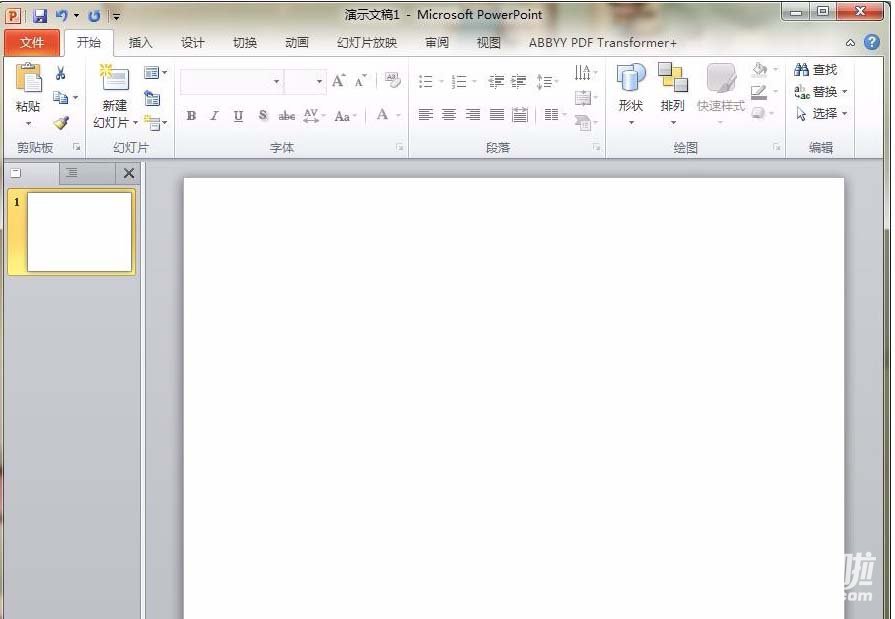895x619 pixels.
Task: Click the 替换 Replace button
Action: coord(821,91)
